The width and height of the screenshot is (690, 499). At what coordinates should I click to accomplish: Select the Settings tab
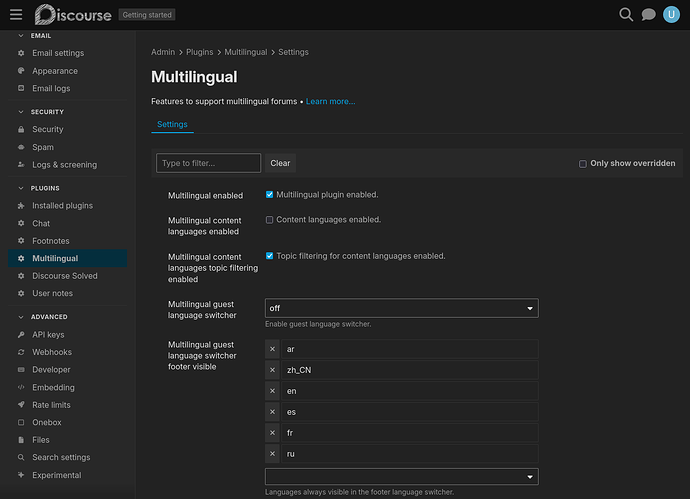[x=172, y=124]
